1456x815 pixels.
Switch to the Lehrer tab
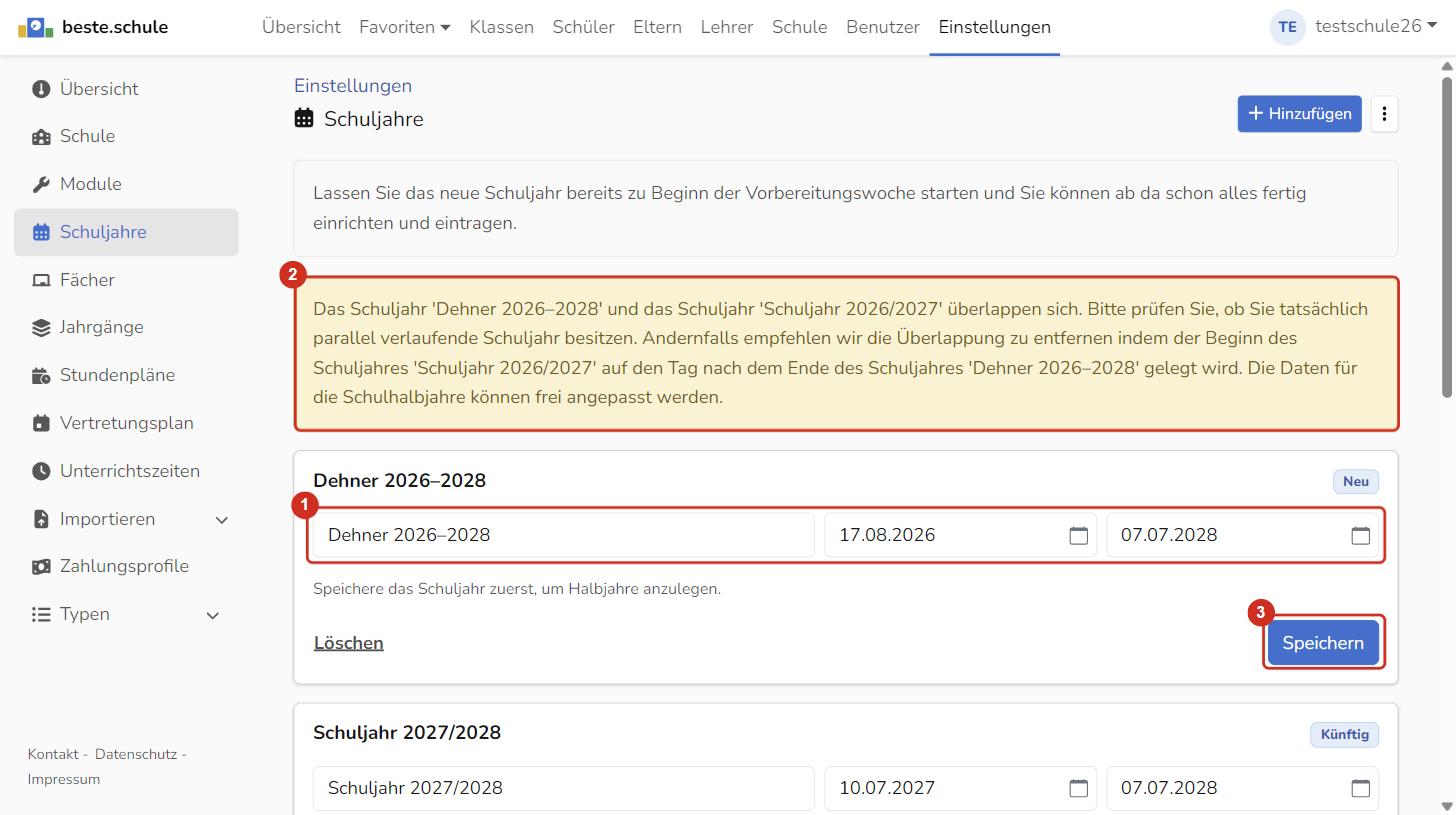[727, 27]
